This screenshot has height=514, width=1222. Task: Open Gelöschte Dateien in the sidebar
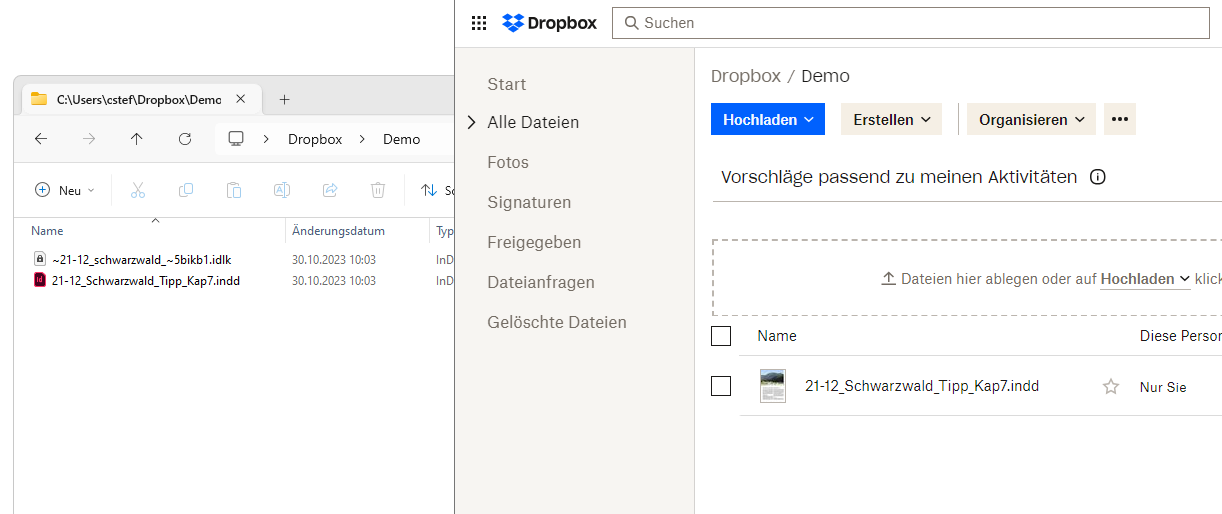[x=556, y=322]
